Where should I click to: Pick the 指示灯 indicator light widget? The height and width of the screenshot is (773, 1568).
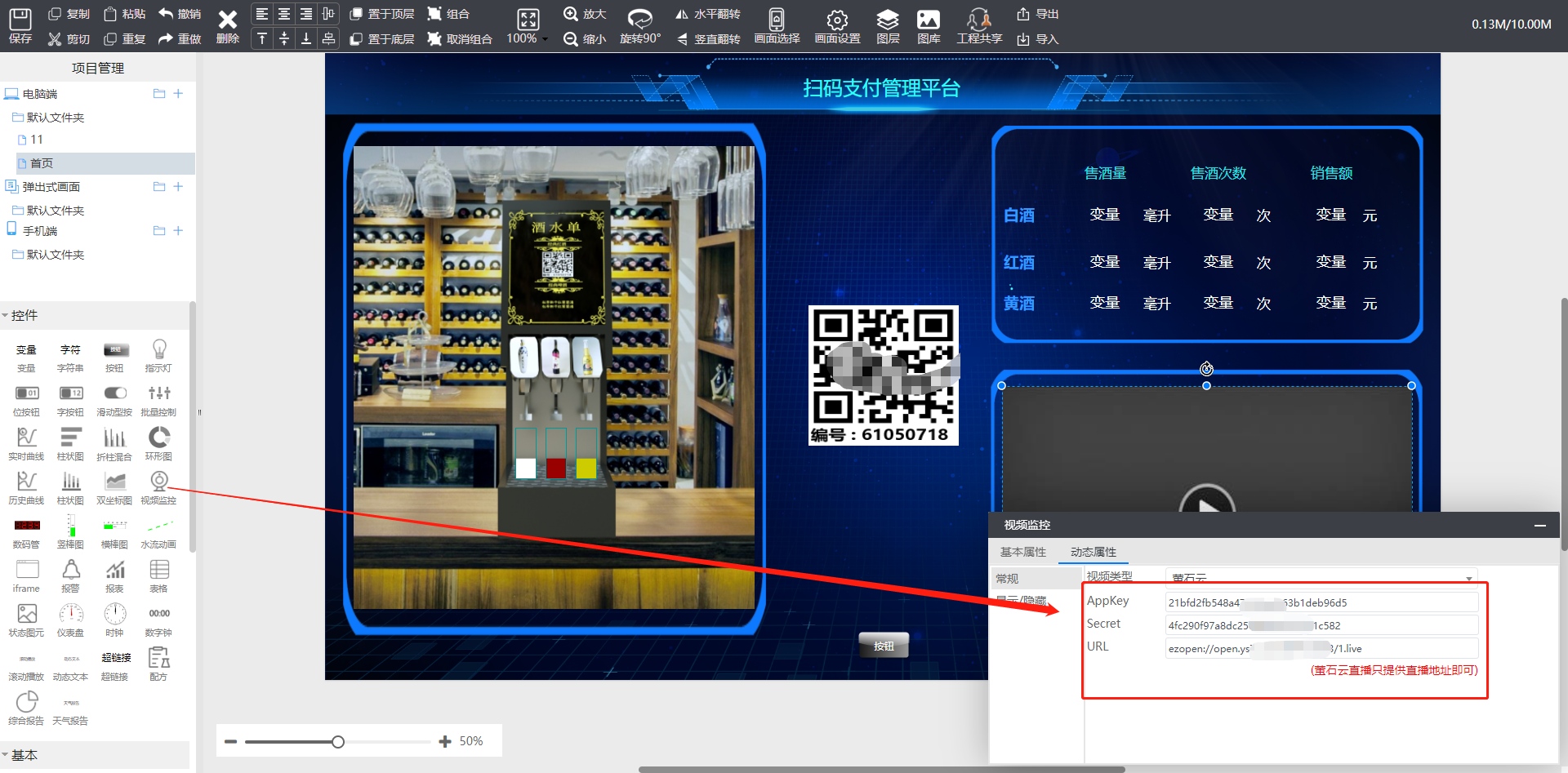pyautogui.click(x=159, y=357)
